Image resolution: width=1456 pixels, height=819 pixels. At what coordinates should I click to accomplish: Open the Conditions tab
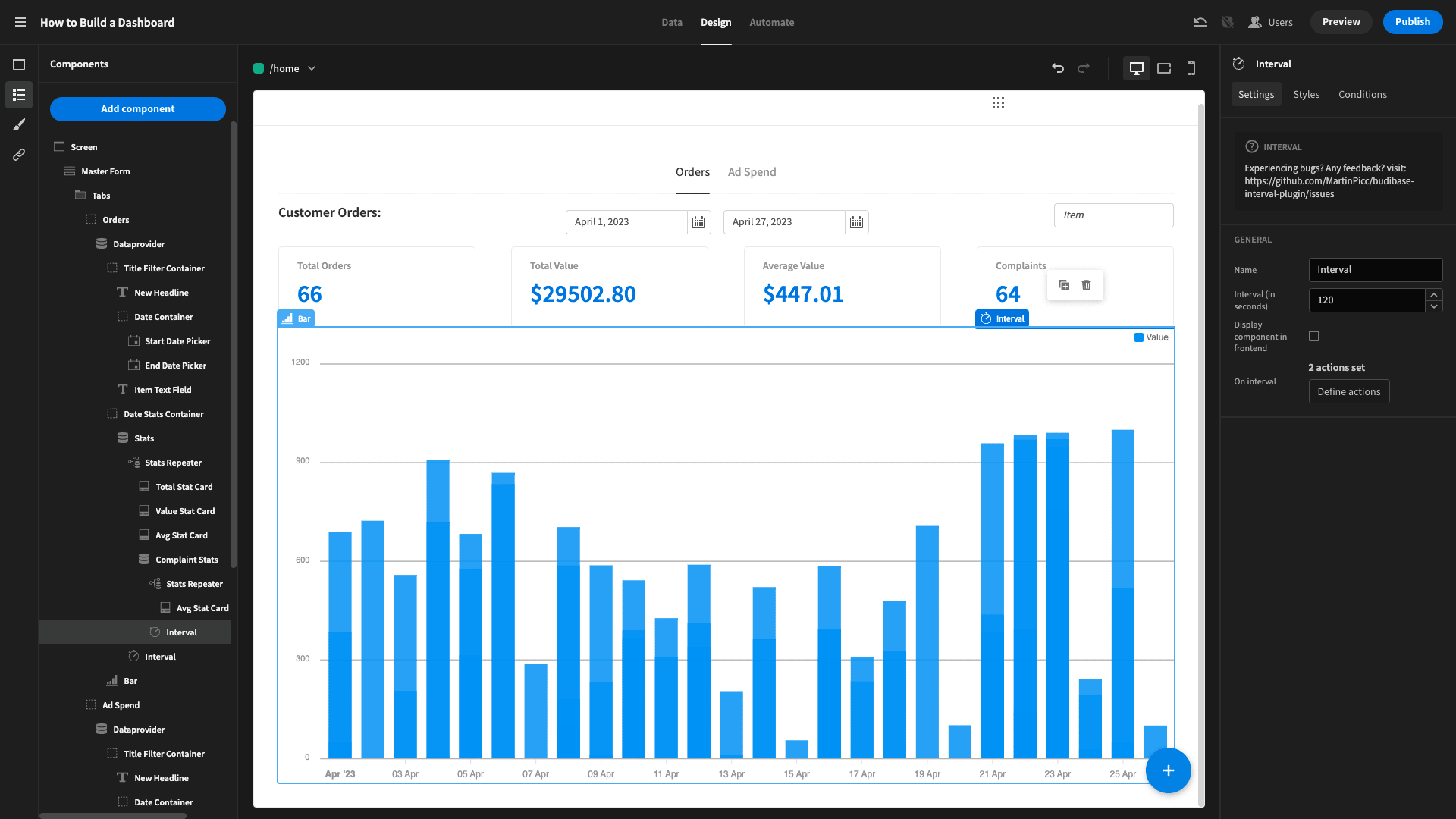click(x=1362, y=94)
